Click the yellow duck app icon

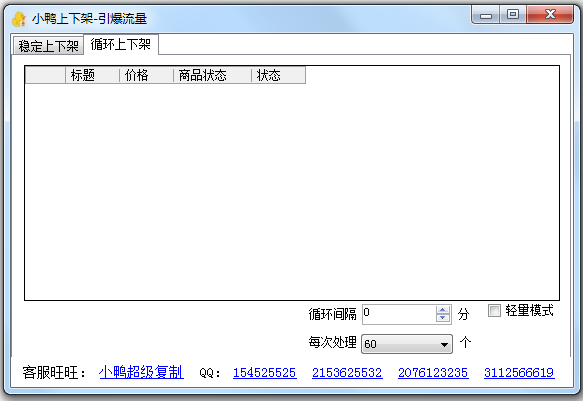tap(19, 19)
